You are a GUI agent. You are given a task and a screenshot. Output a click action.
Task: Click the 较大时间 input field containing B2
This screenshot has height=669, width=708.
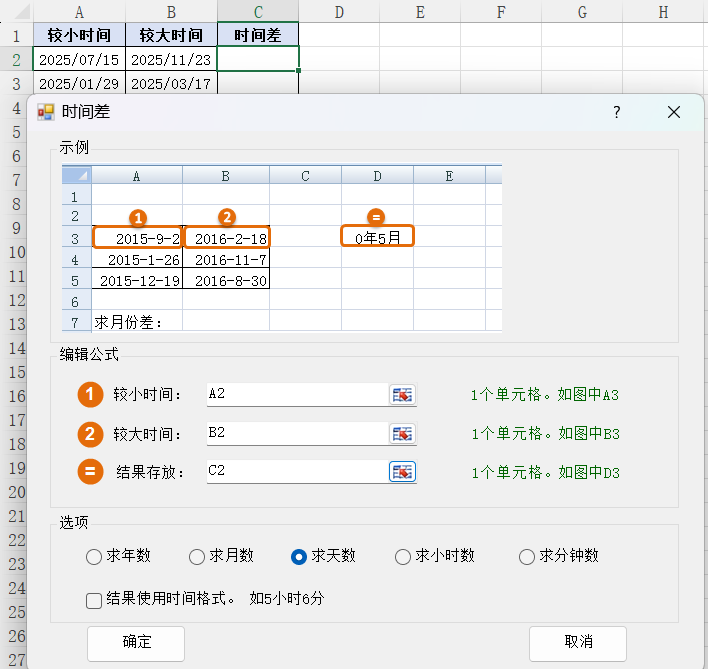pos(296,434)
